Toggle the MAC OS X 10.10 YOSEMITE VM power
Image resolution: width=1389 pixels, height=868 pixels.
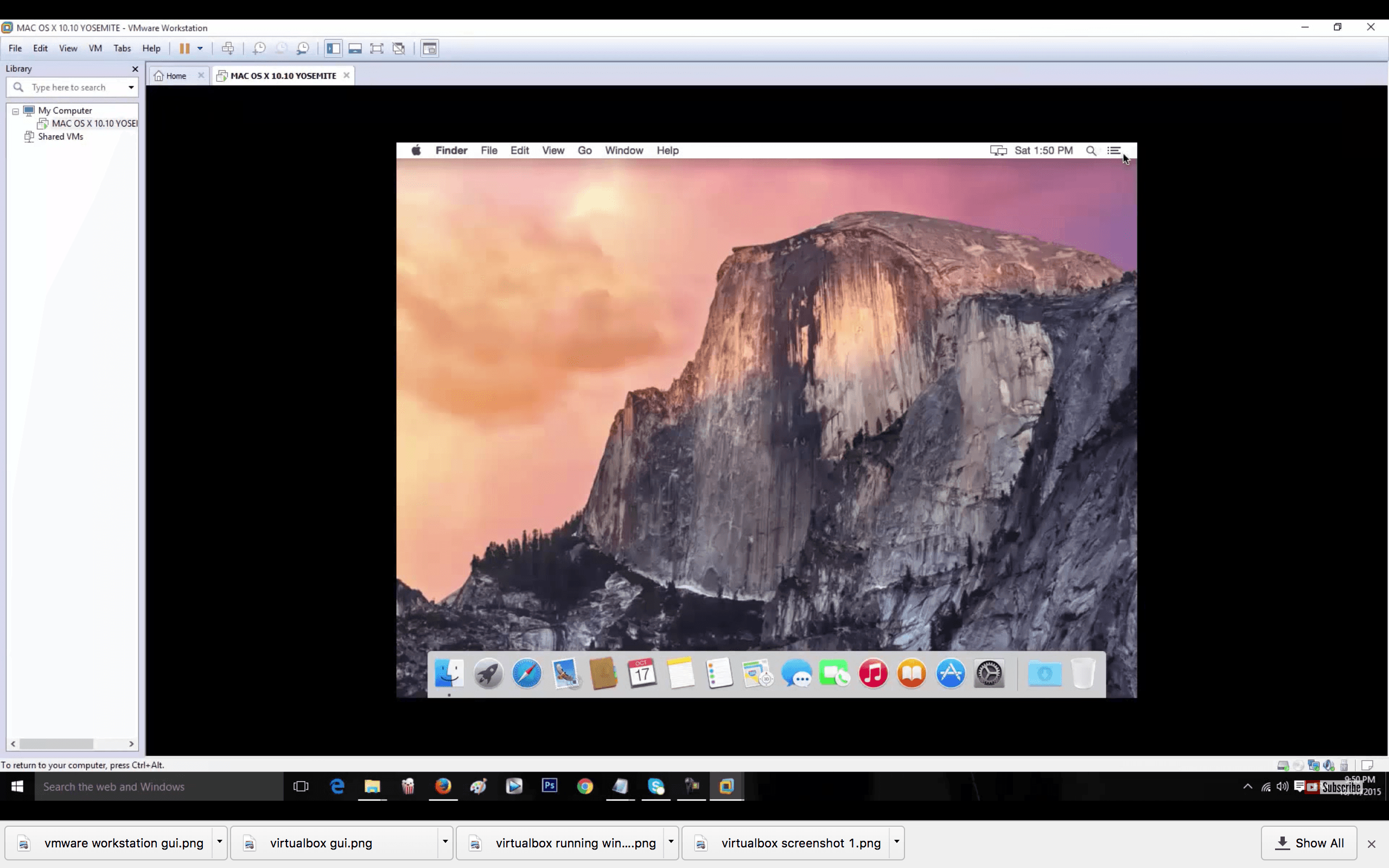pos(183,48)
